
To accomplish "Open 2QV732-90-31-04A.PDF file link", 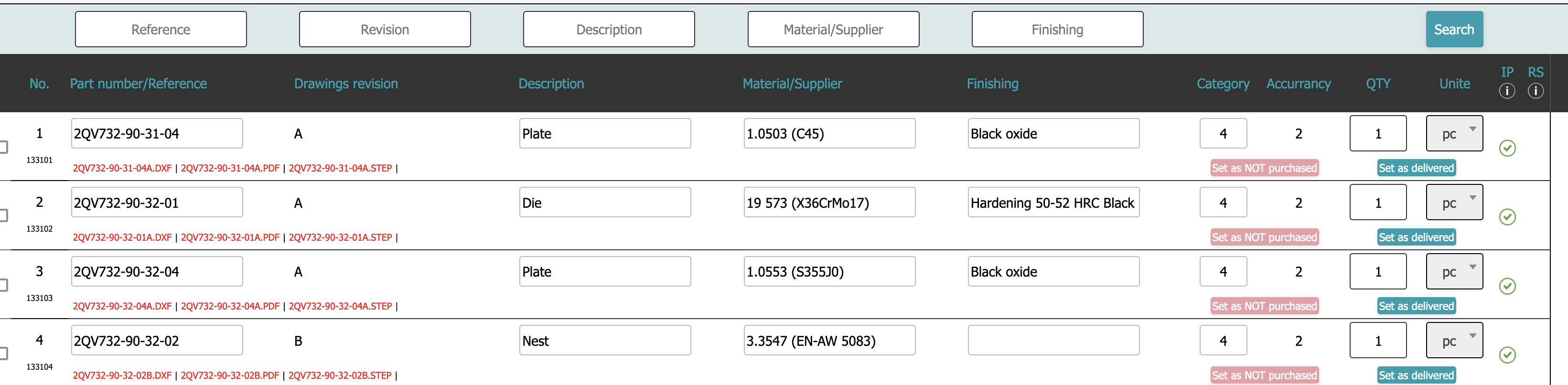I will [x=230, y=169].
